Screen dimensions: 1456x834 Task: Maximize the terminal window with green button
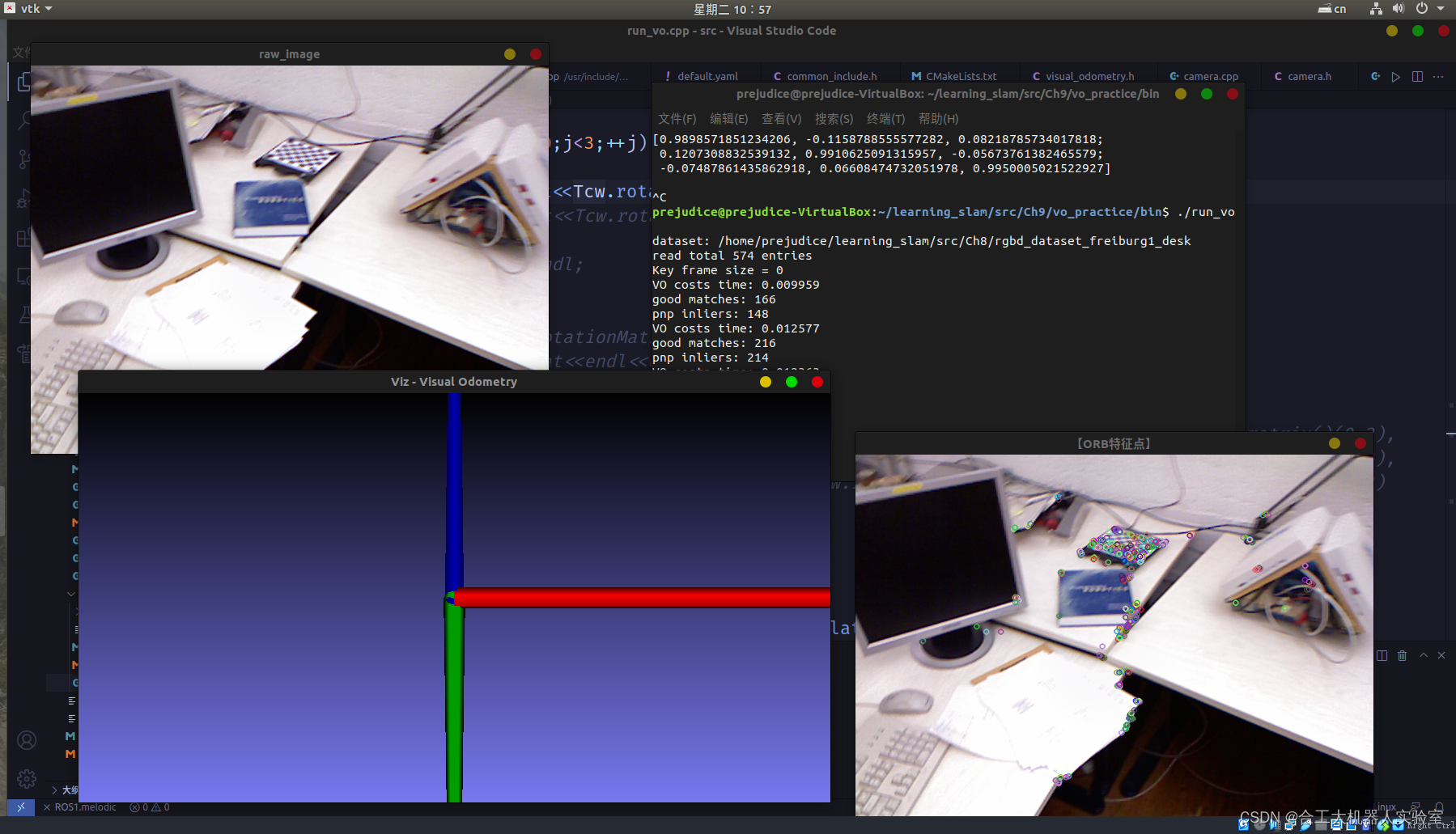click(x=1207, y=94)
